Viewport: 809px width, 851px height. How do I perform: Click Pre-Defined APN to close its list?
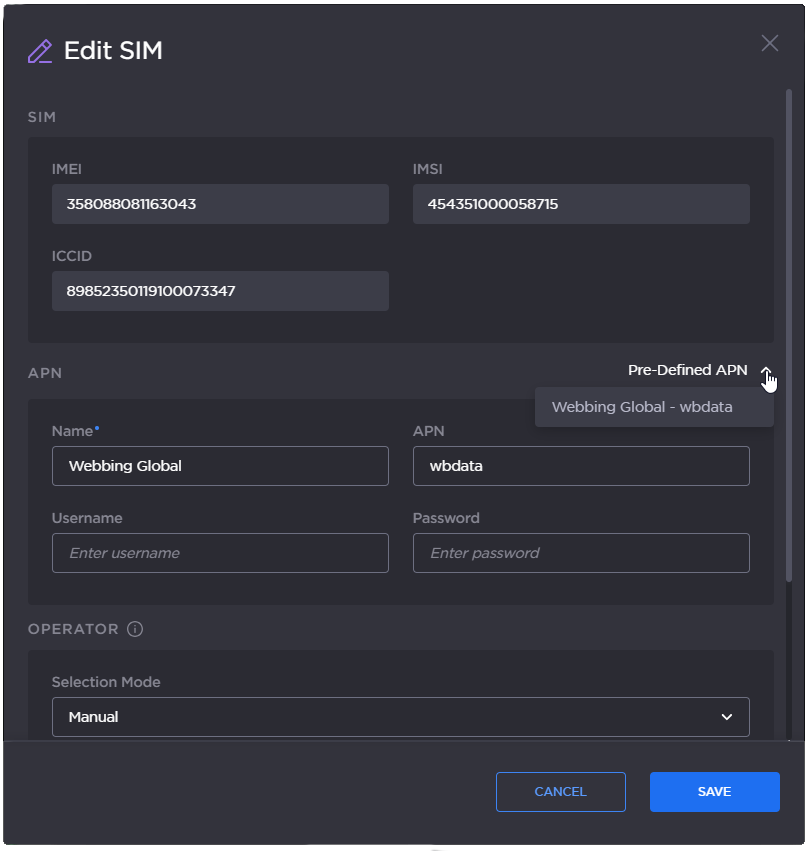point(687,369)
